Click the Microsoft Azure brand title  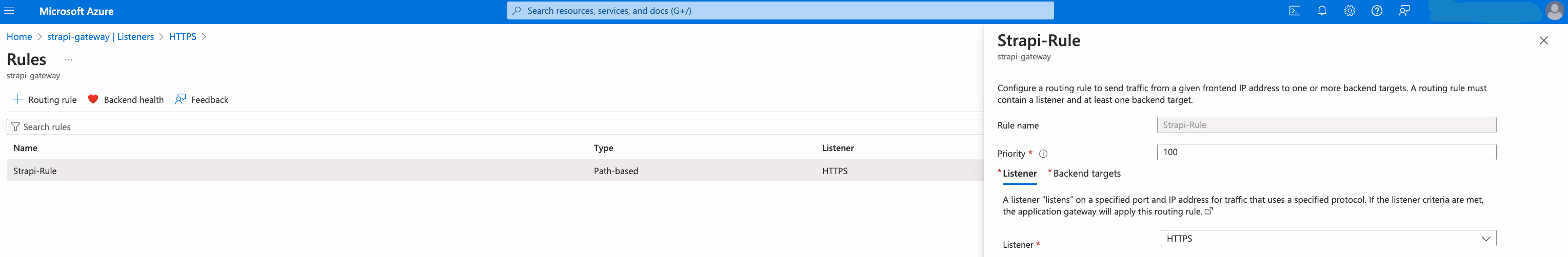[x=76, y=11]
